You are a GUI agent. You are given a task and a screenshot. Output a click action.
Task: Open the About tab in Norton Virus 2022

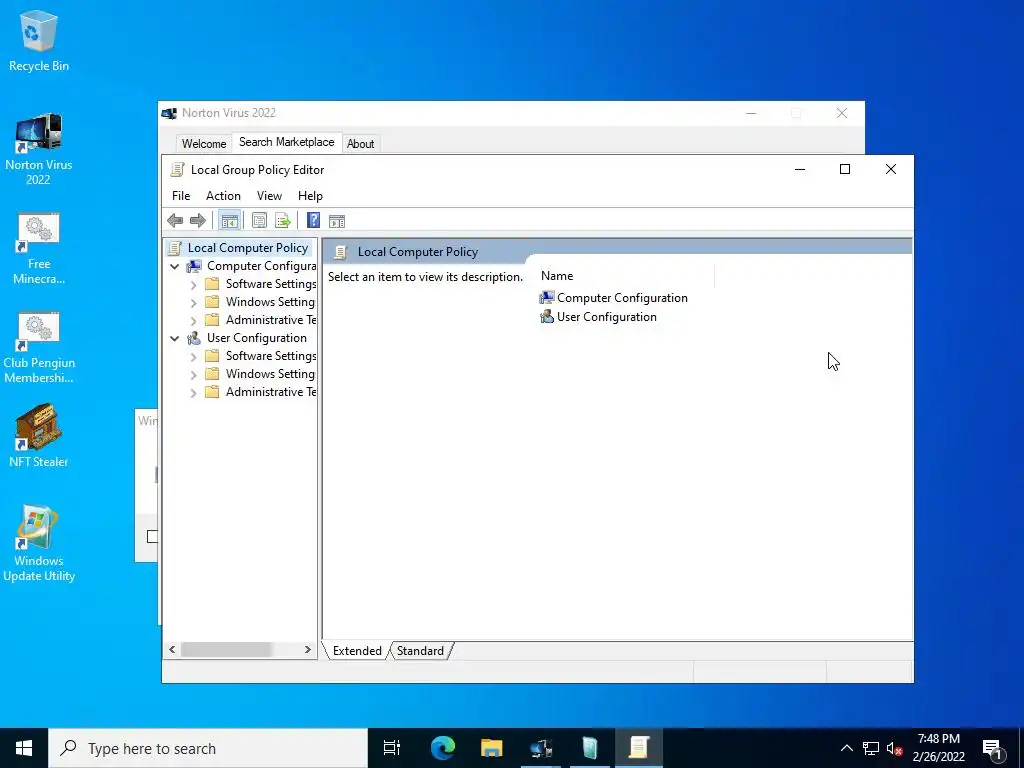(x=360, y=144)
